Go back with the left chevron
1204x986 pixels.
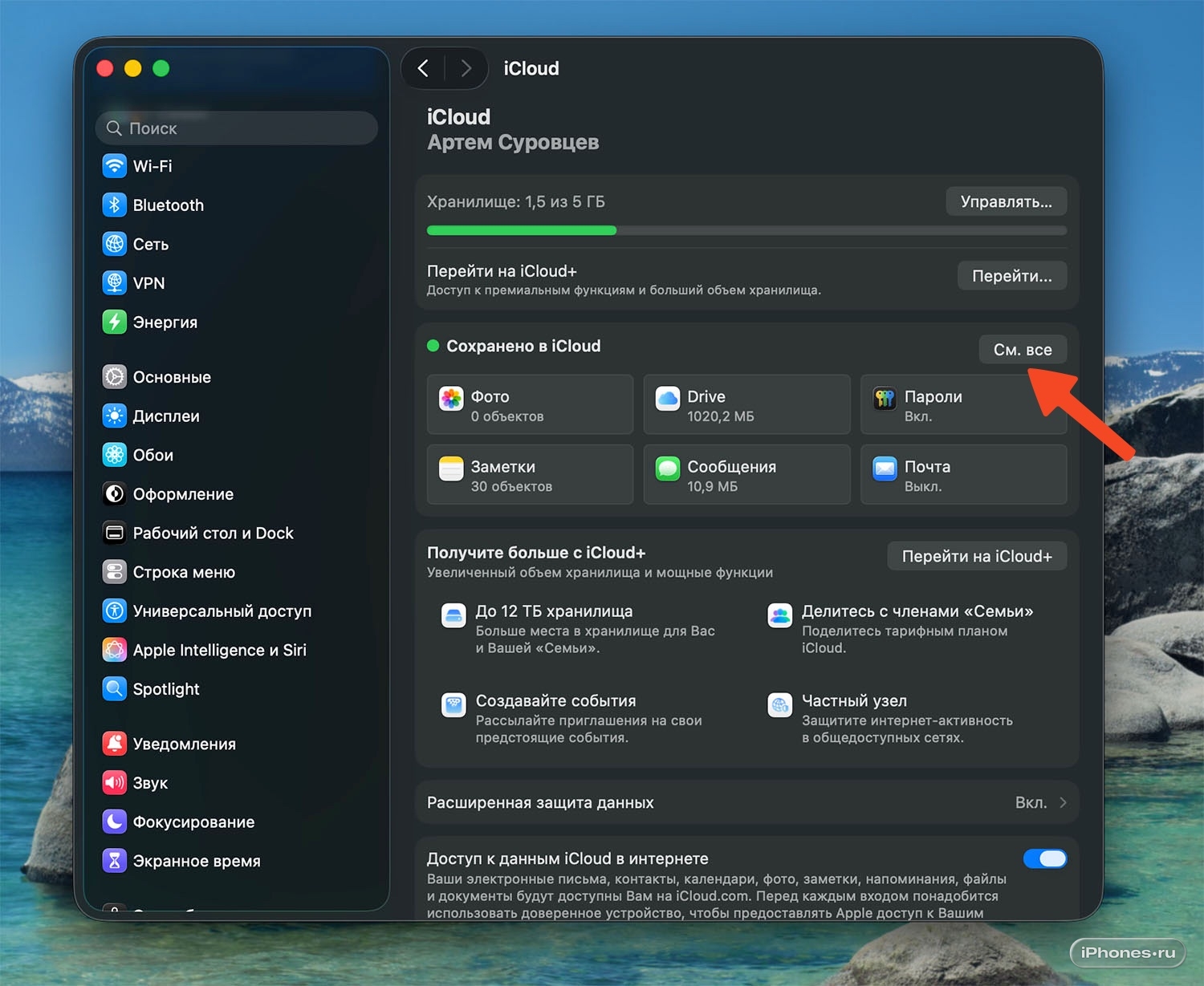coord(424,68)
